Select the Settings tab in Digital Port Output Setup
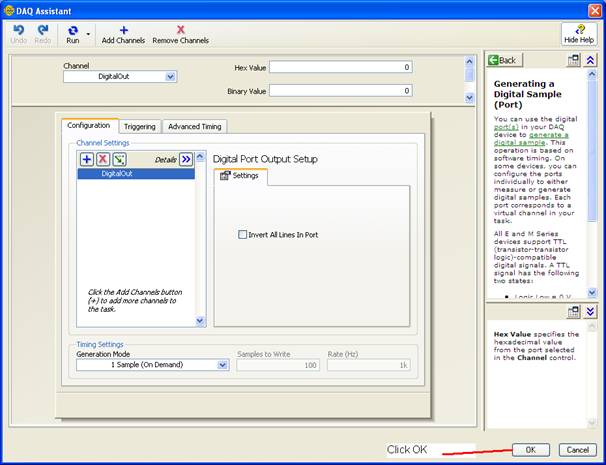606x465 pixels. (x=240, y=176)
